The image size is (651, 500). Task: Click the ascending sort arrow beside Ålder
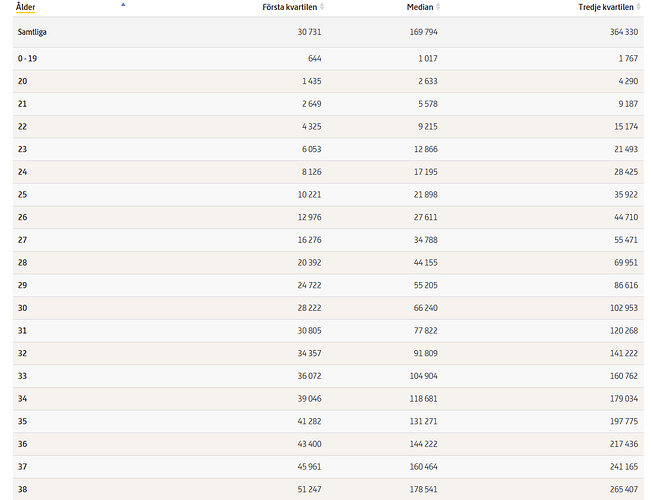coord(123,5)
